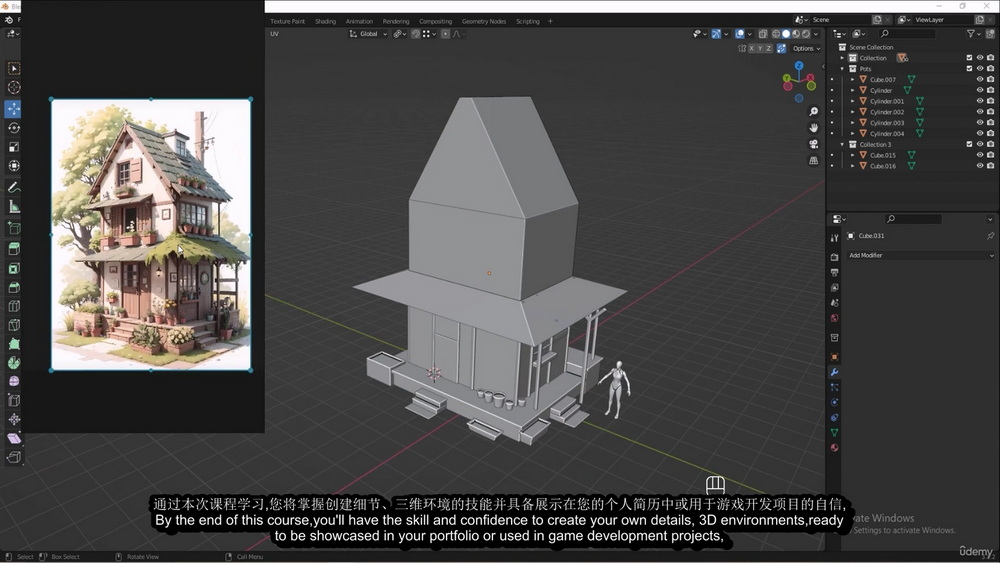Open the Render properties tab icon
This screenshot has height=563, width=1000.
(x=834, y=257)
